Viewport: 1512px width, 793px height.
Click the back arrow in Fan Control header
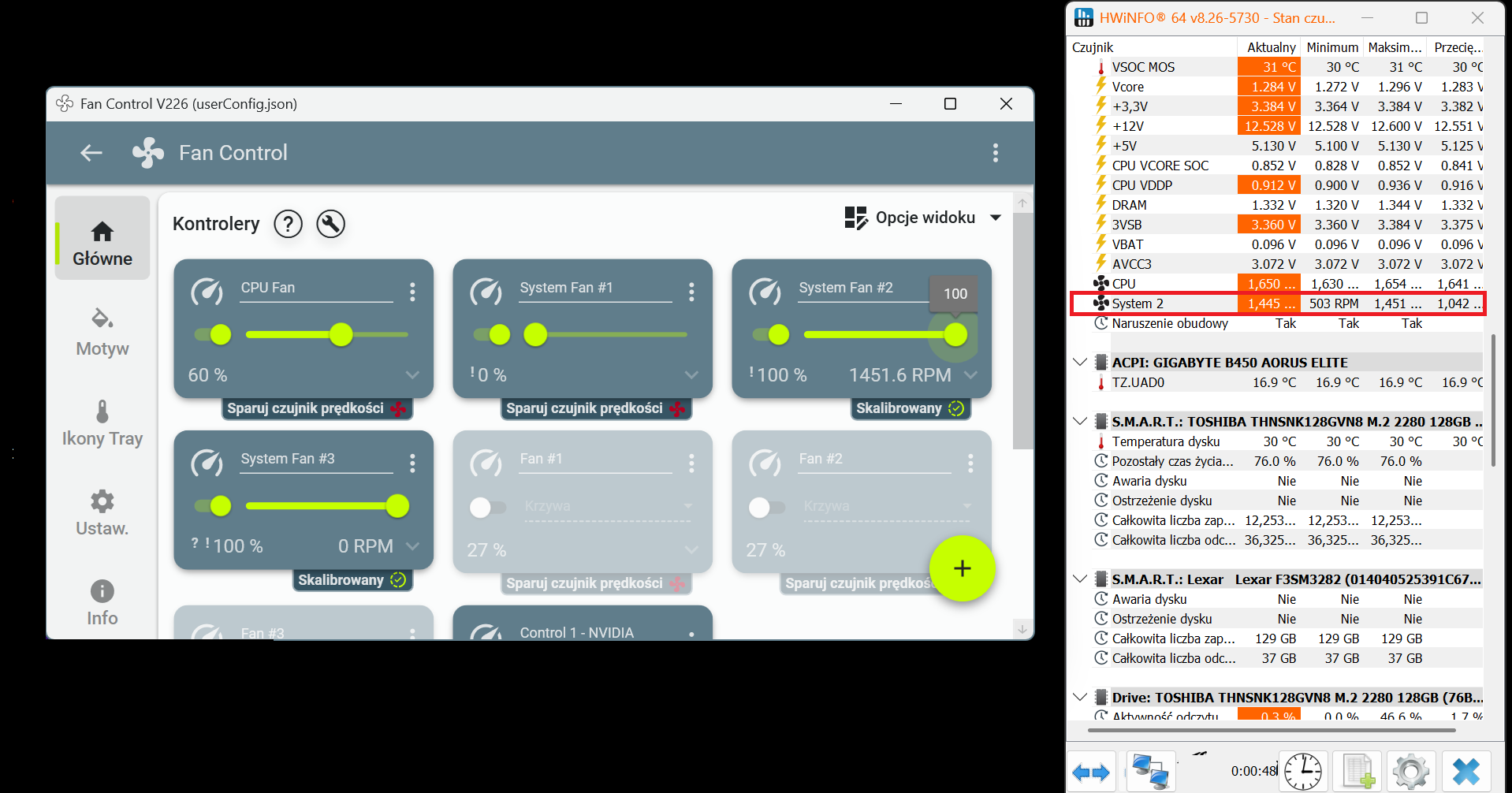click(x=91, y=153)
